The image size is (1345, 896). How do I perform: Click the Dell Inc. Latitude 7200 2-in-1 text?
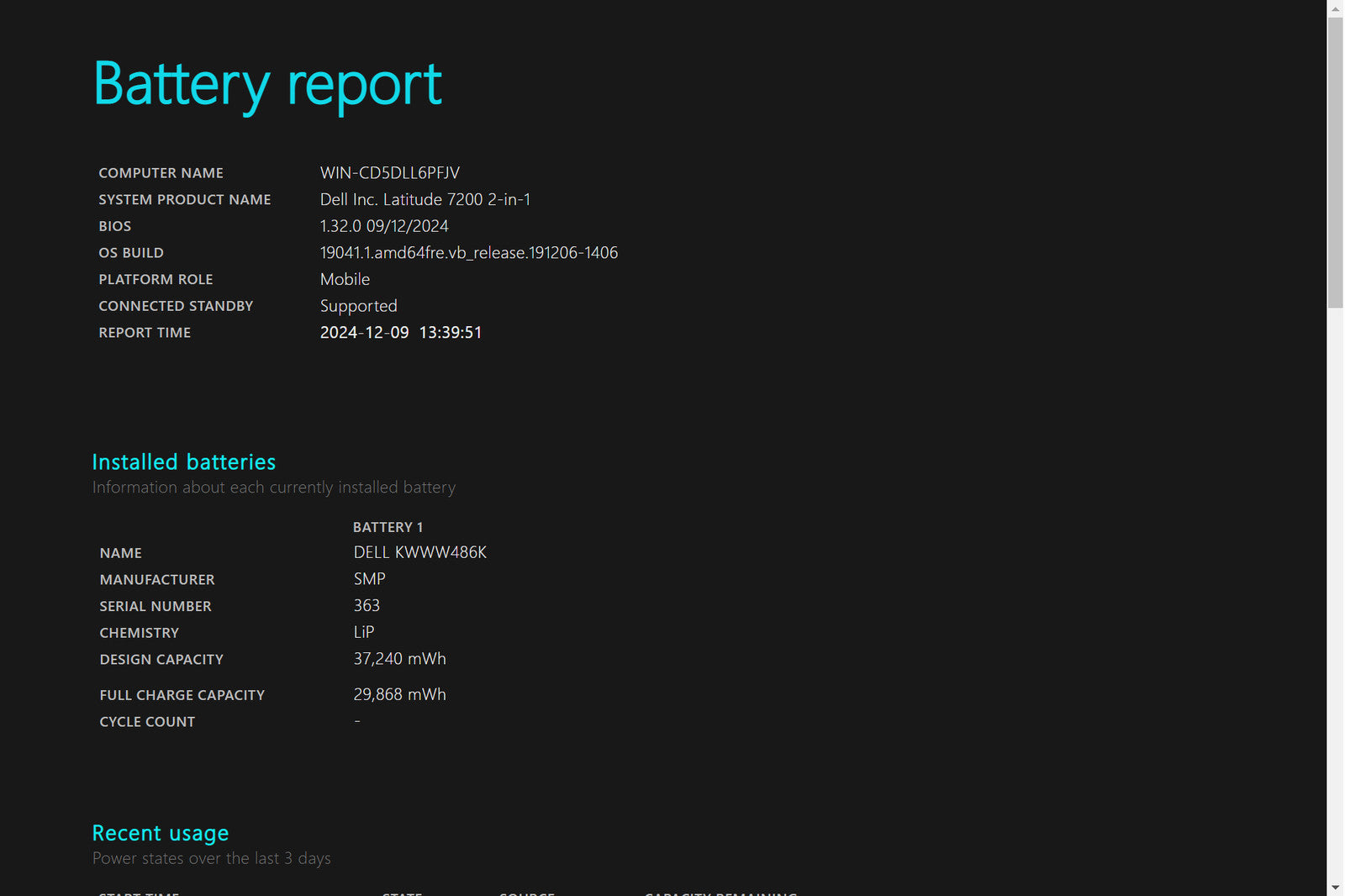coord(425,200)
